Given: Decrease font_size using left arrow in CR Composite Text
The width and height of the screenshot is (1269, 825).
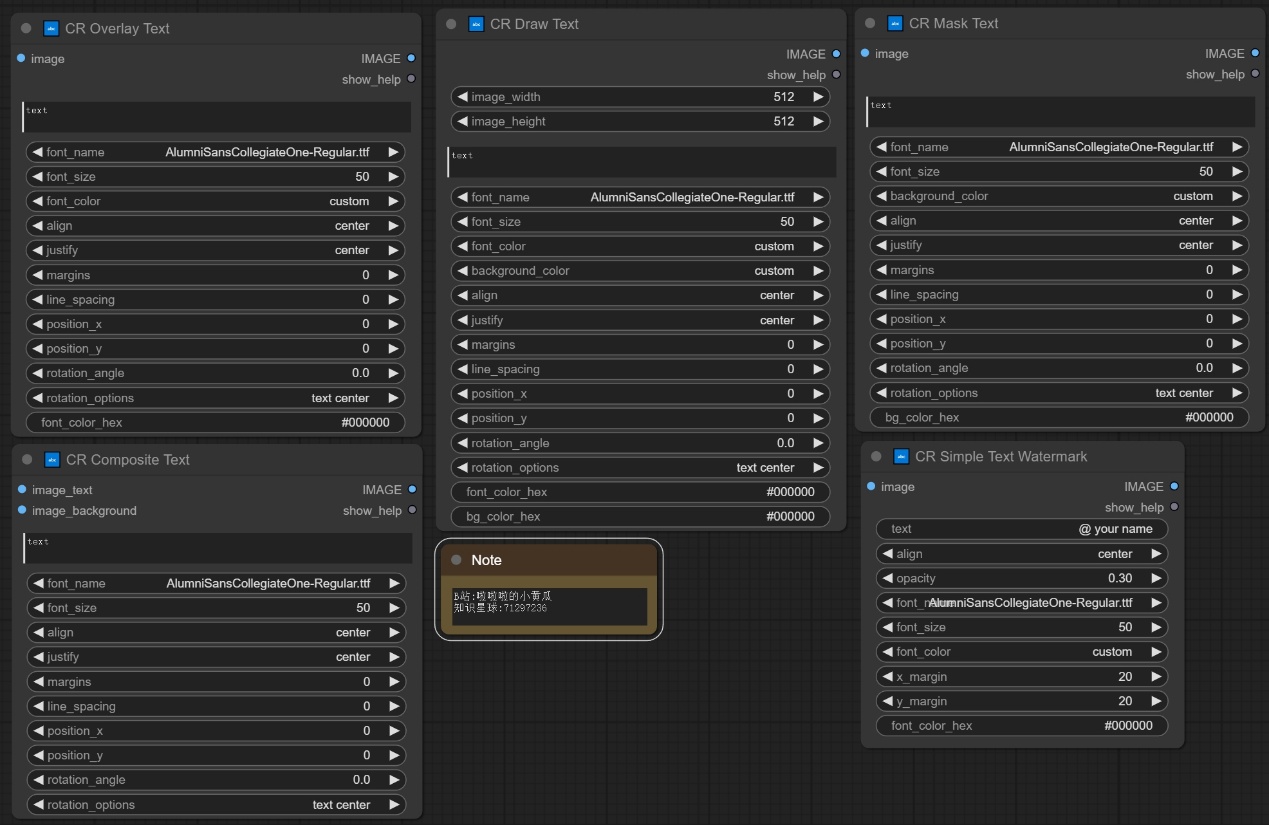Looking at the screenshot, I should (38, 608).
